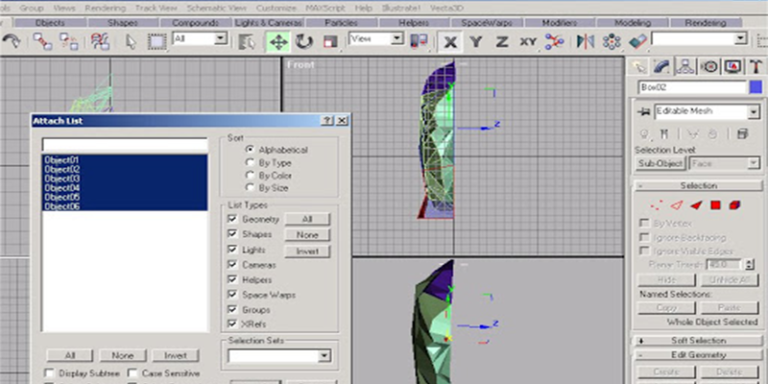The width and height of the screenshot is (768, 384).
Task: Open the Face selection level dropdown
Action: pos(753,164)
